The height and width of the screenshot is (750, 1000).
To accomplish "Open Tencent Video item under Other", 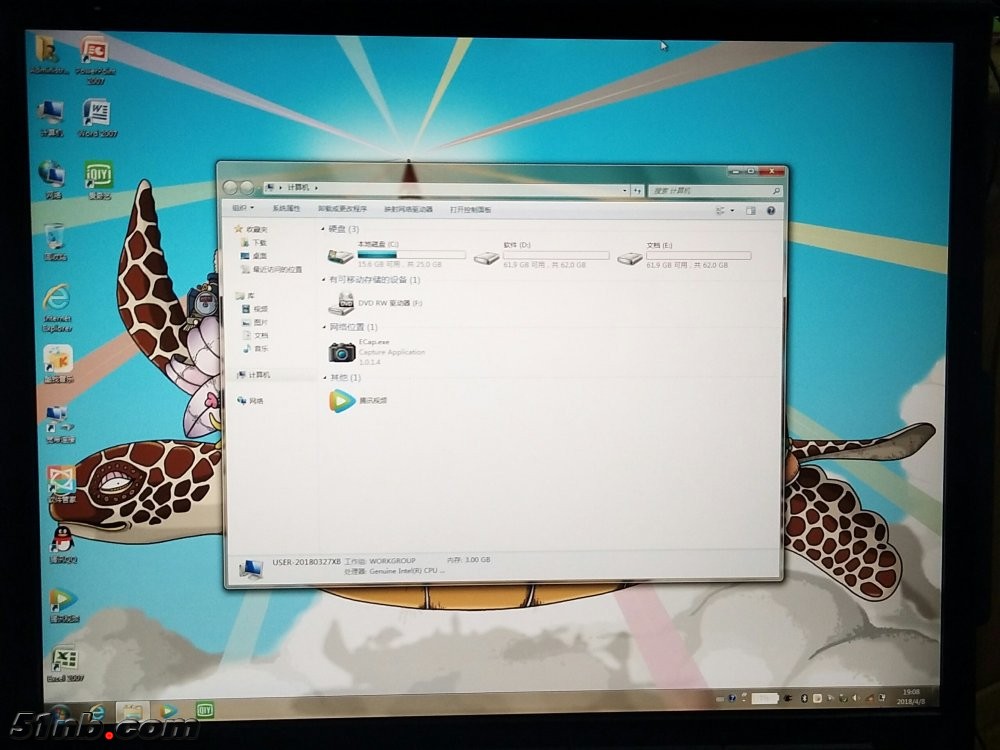I will (342, 401).
